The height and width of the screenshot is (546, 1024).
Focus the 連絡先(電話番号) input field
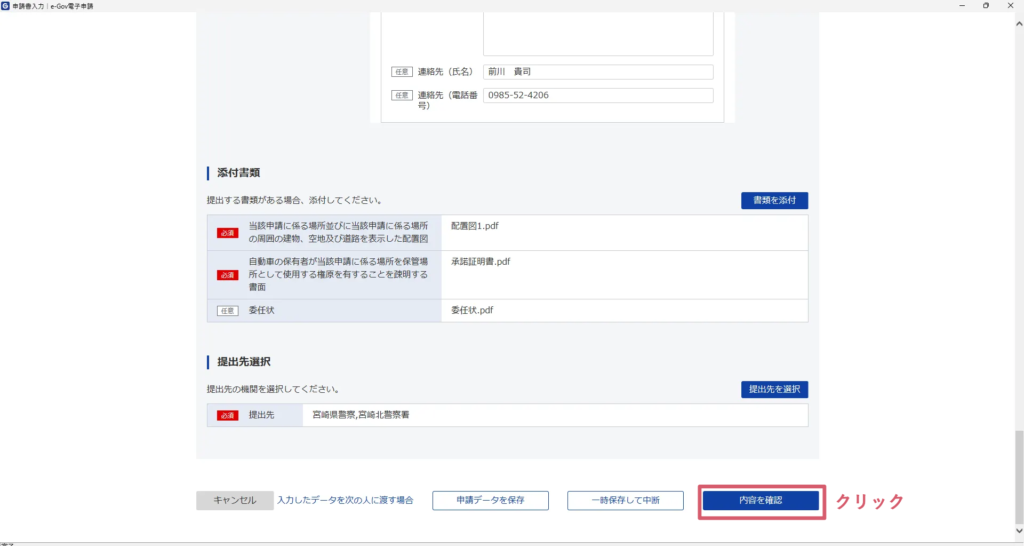tap(597, 96)
